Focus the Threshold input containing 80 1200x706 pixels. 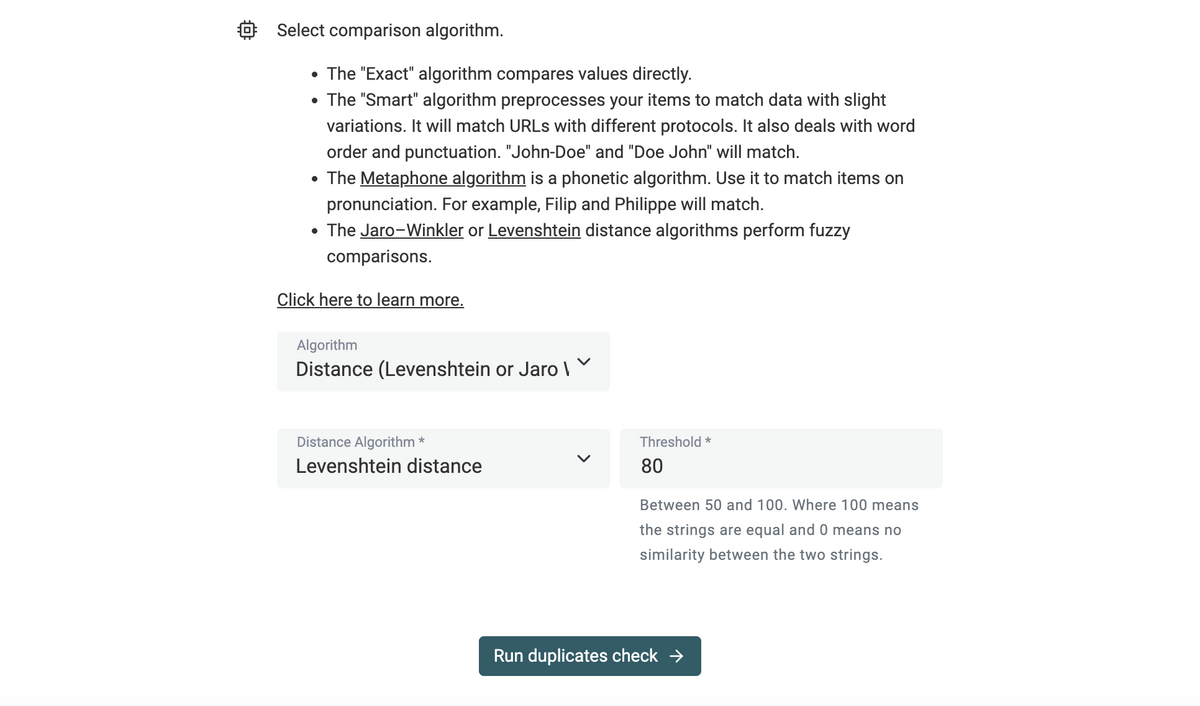pyautogui.click(x=780, y=466)
